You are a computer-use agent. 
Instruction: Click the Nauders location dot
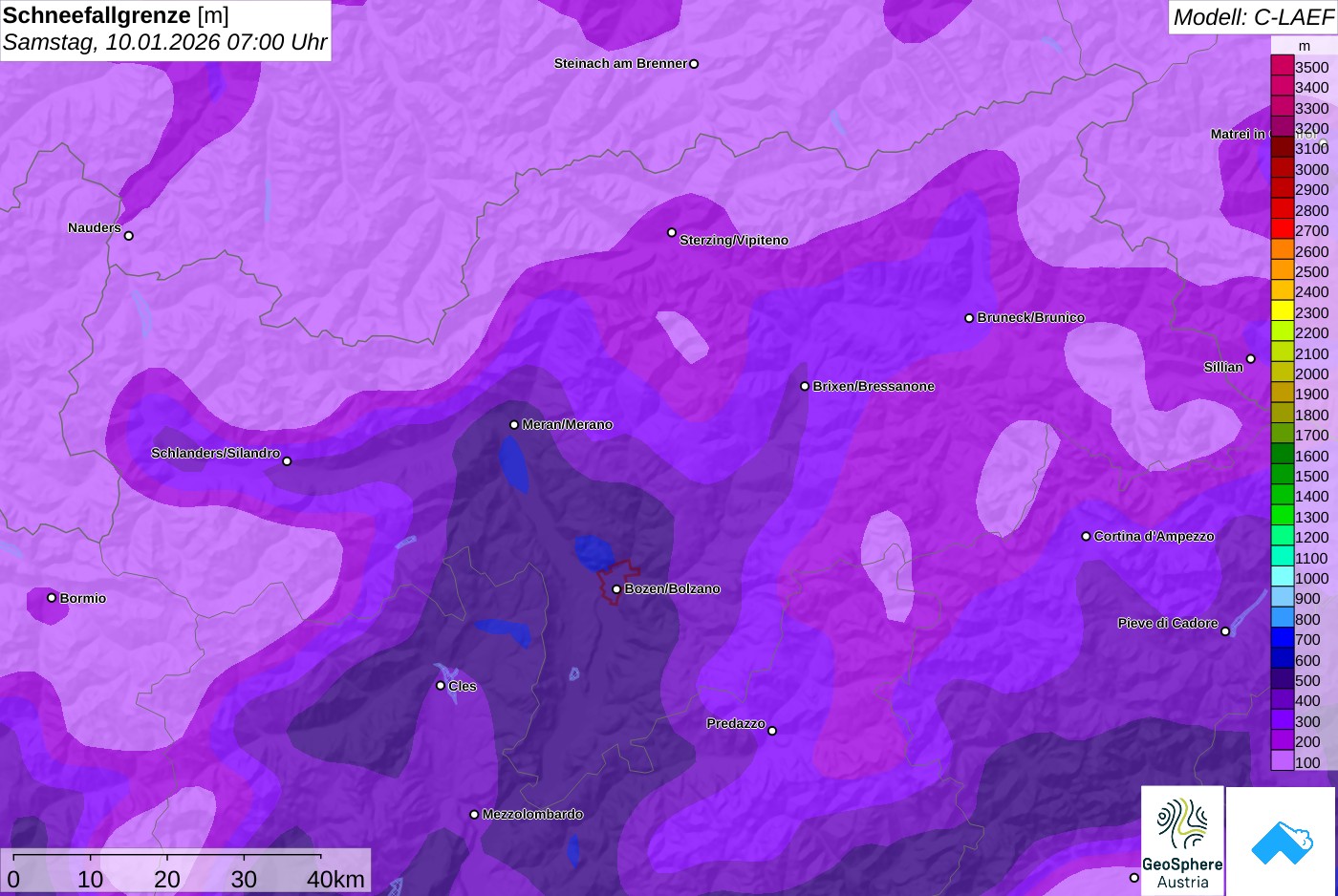129,236
